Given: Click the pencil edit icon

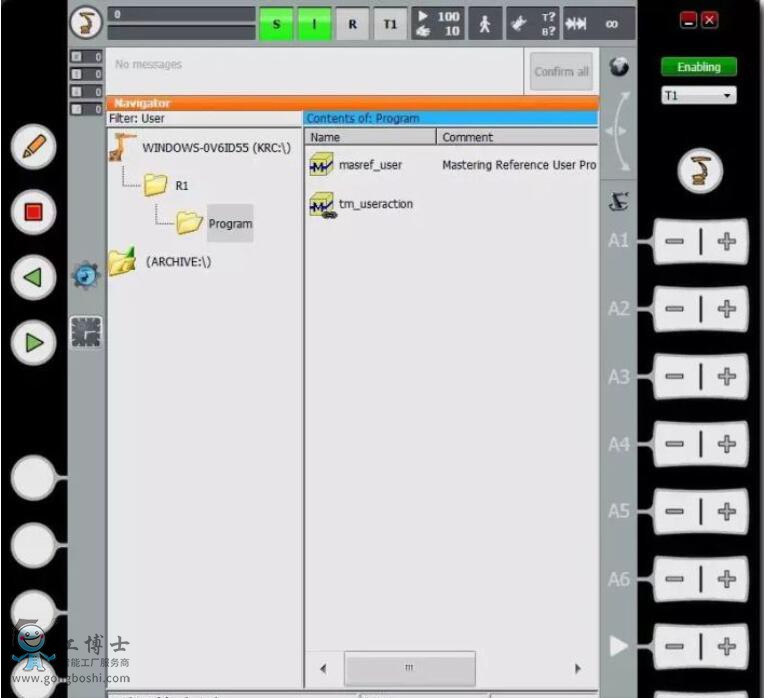Looking at the screenshot, I should [x=34, y=147].
